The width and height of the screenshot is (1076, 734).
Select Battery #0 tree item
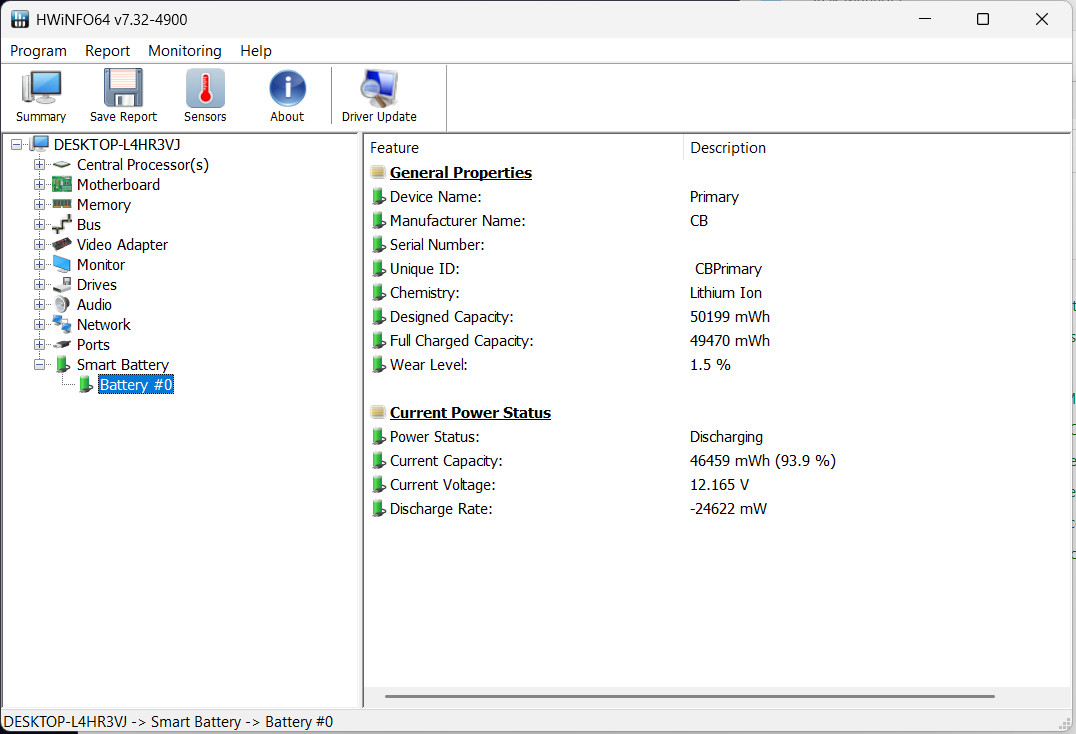click(x=136, y=385)
